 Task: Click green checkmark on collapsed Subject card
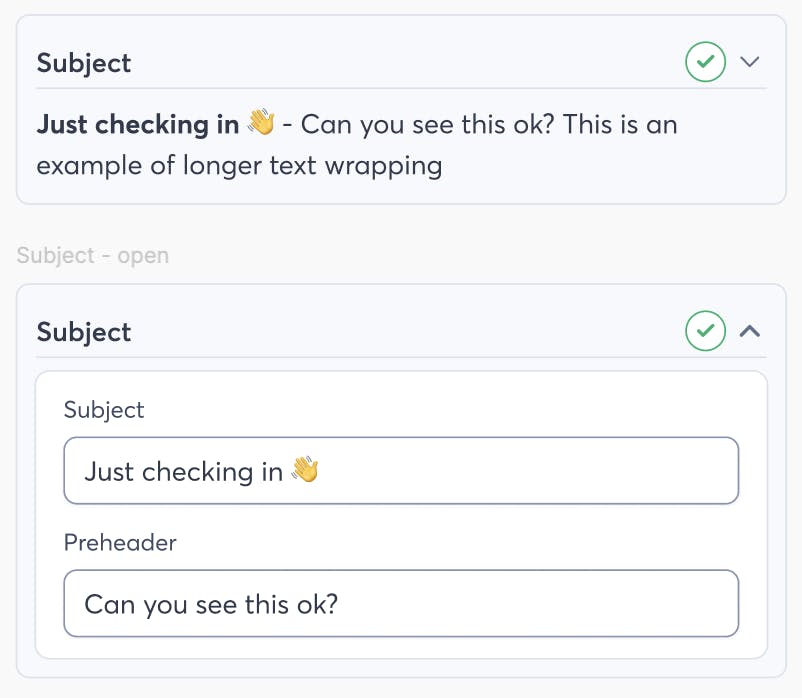(705, 62)
